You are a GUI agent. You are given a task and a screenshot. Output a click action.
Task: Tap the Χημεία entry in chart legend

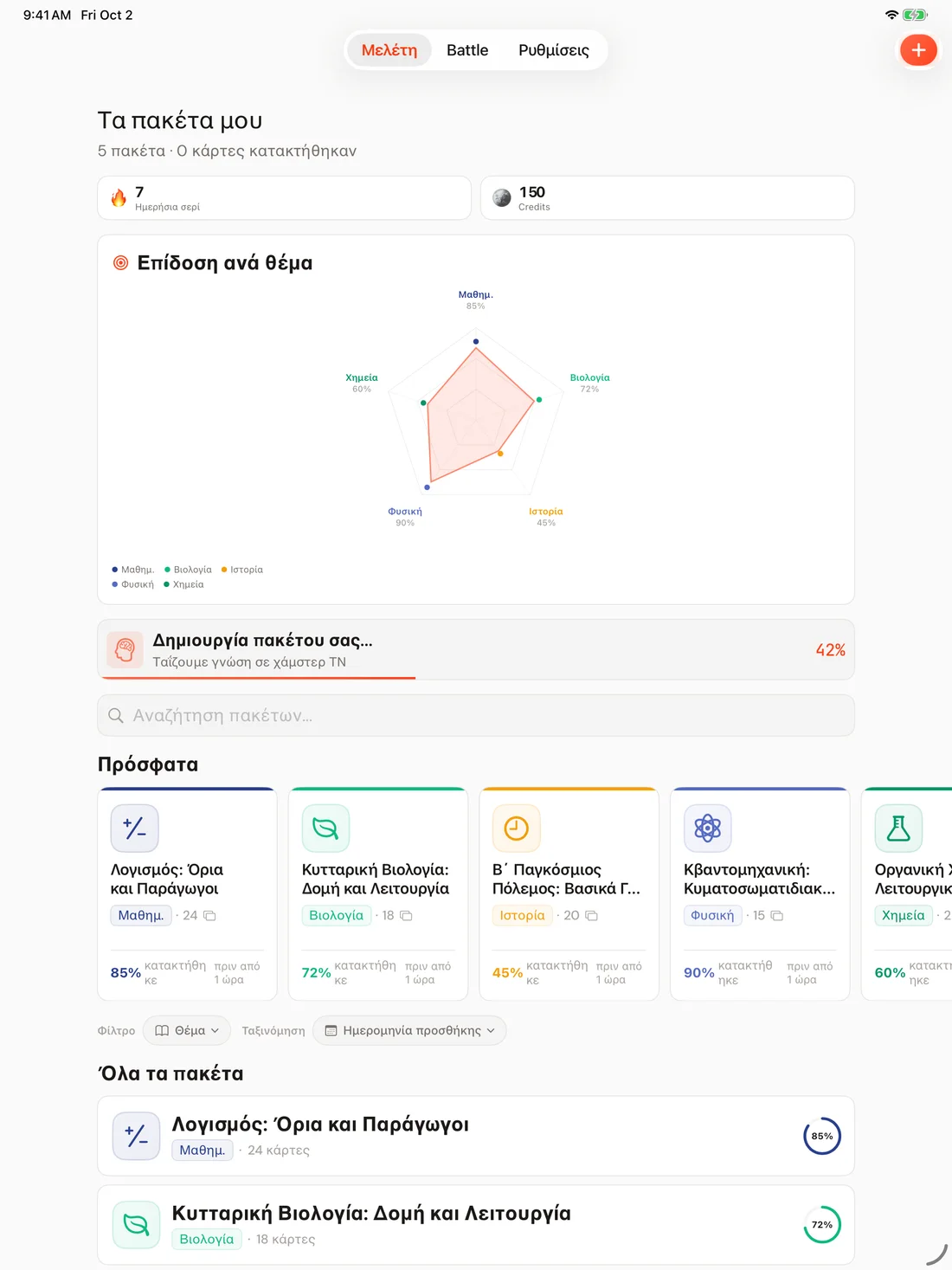[x=184, y=584]
